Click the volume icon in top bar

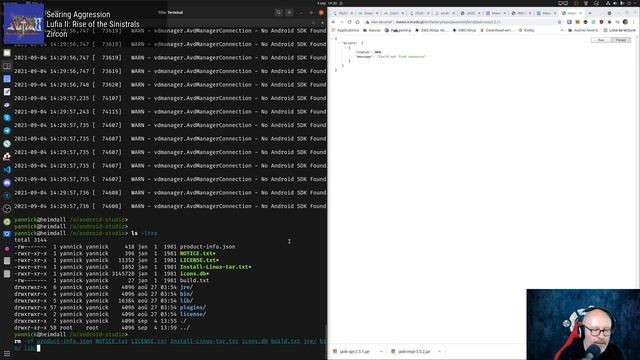[615, 3]
